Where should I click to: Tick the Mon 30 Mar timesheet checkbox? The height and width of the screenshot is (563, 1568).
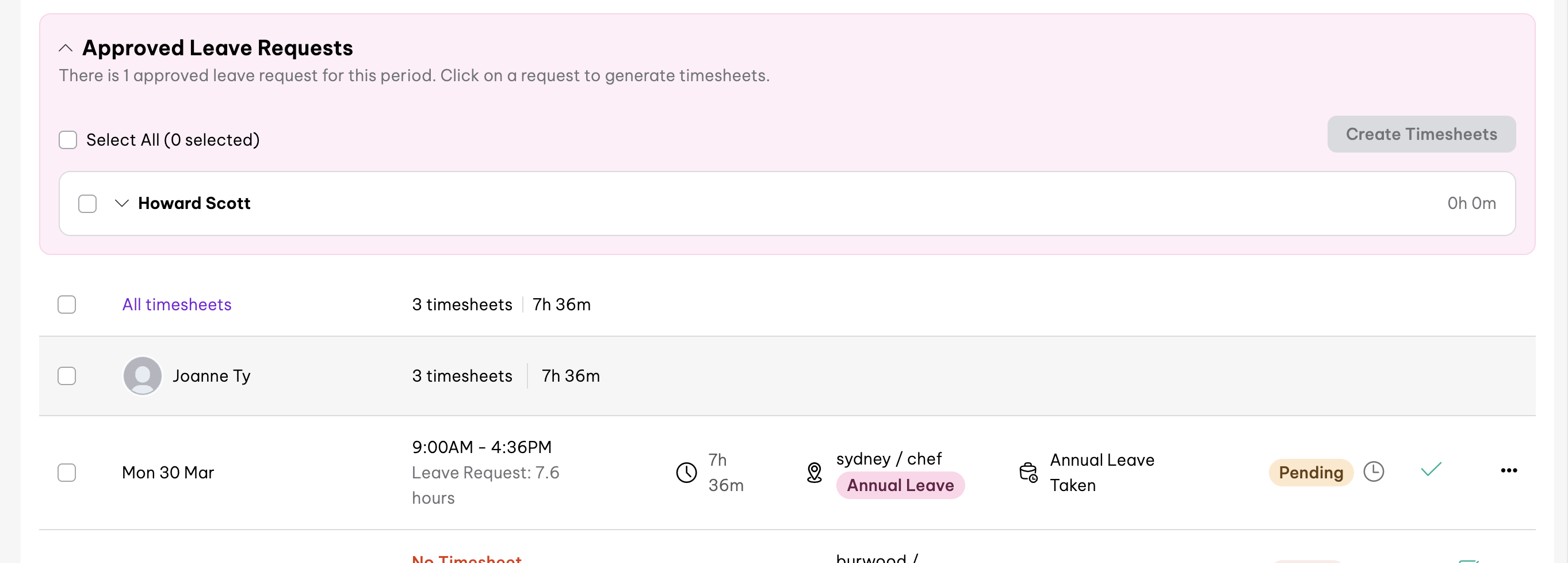[67, 473]
